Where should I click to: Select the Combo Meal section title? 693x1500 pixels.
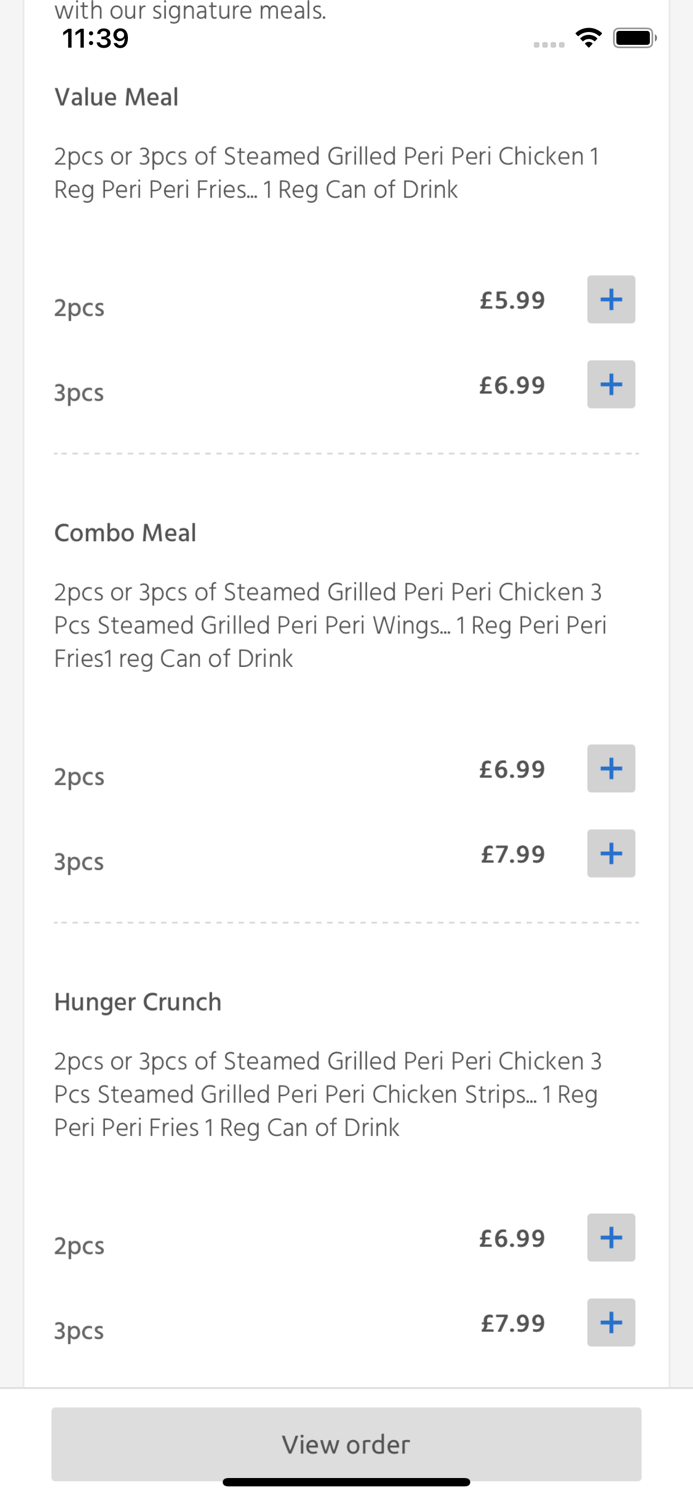click(125, 533)
